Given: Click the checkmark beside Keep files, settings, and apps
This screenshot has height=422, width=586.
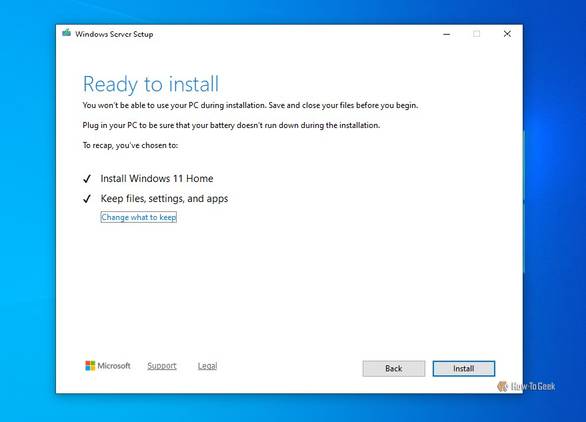Looking at the screenshot, I should pyautogui.click(x=87, y=199).
